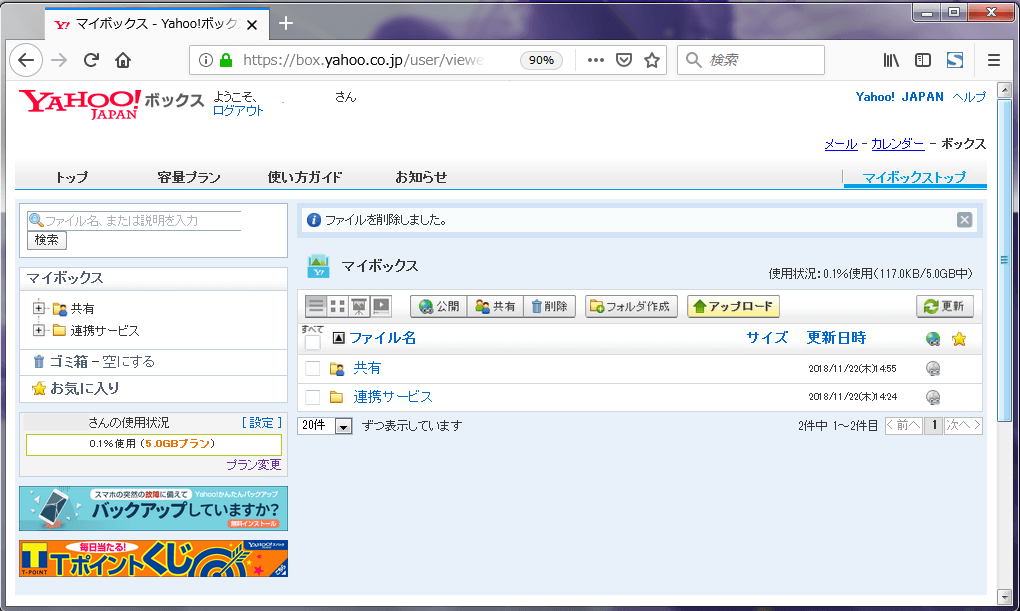The image size is (1020, 611).
Task: Open ゴミ箱 via the trash icon
Action: point(37,361)
